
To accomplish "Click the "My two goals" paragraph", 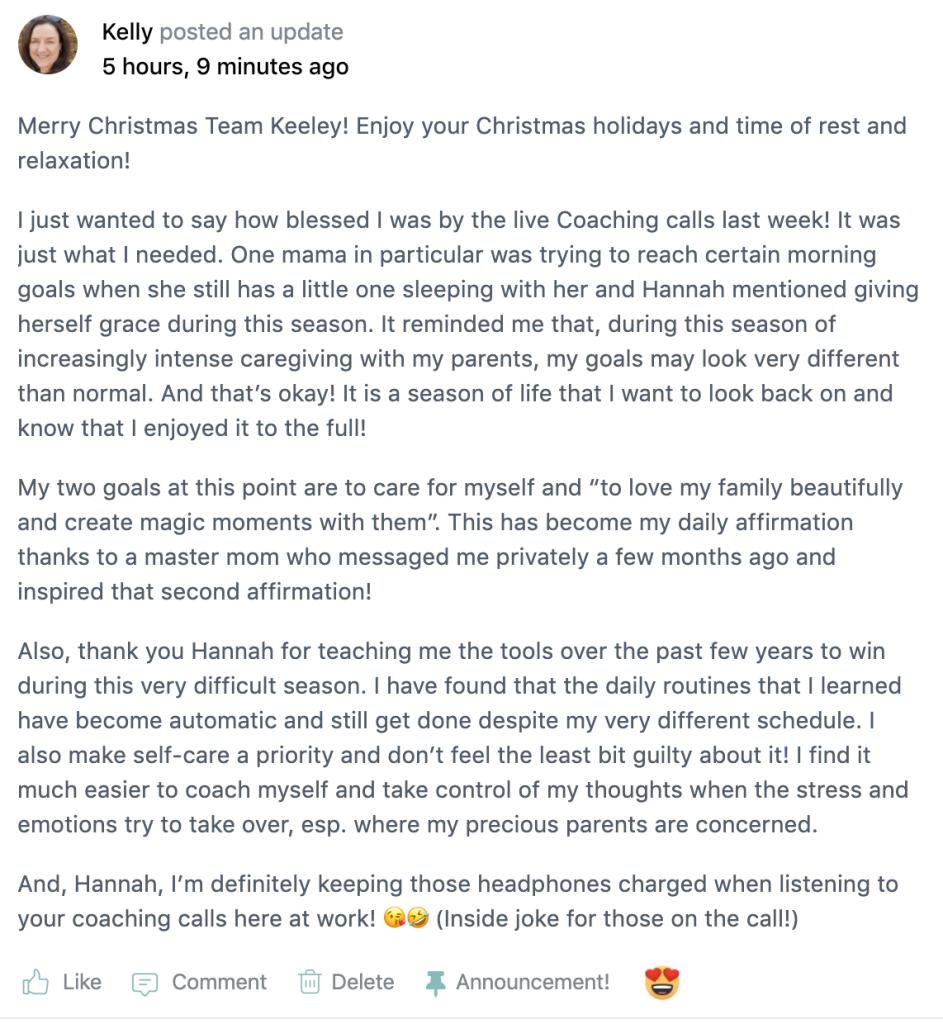I will pos(461,540).
